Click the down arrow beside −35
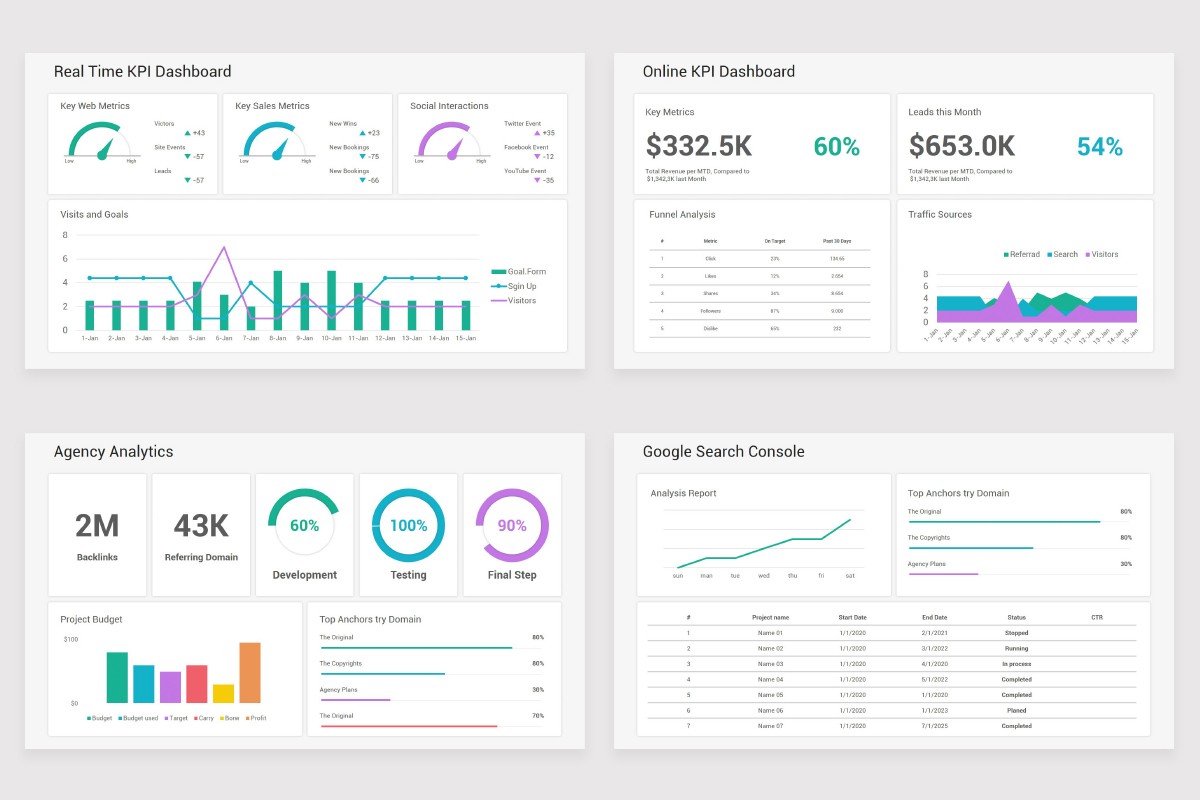The image size is (1200, 800). [537, 180]
